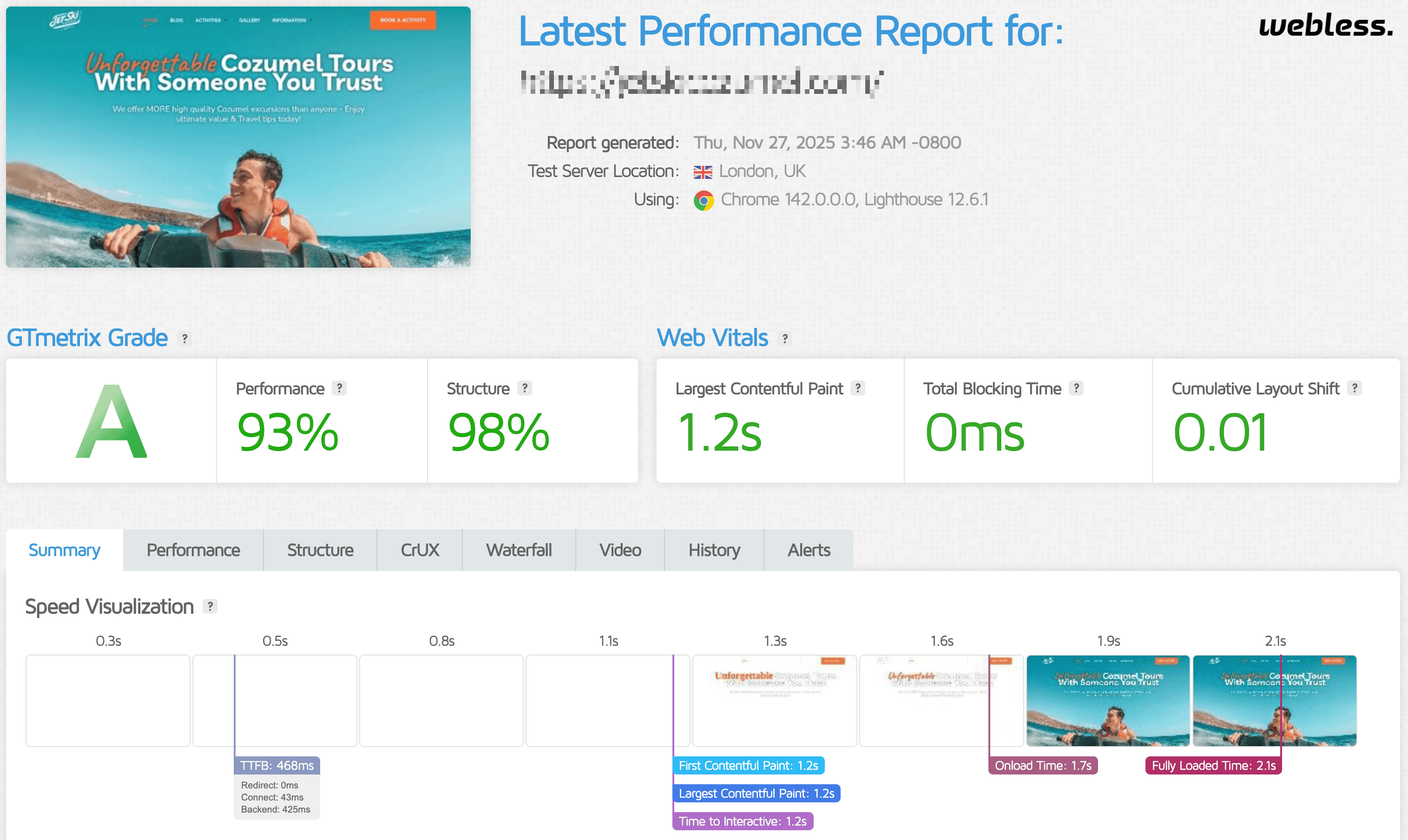Click Speed Visualization help question mark
This screenshot has height=840, width=1408.
coord(210,606)
